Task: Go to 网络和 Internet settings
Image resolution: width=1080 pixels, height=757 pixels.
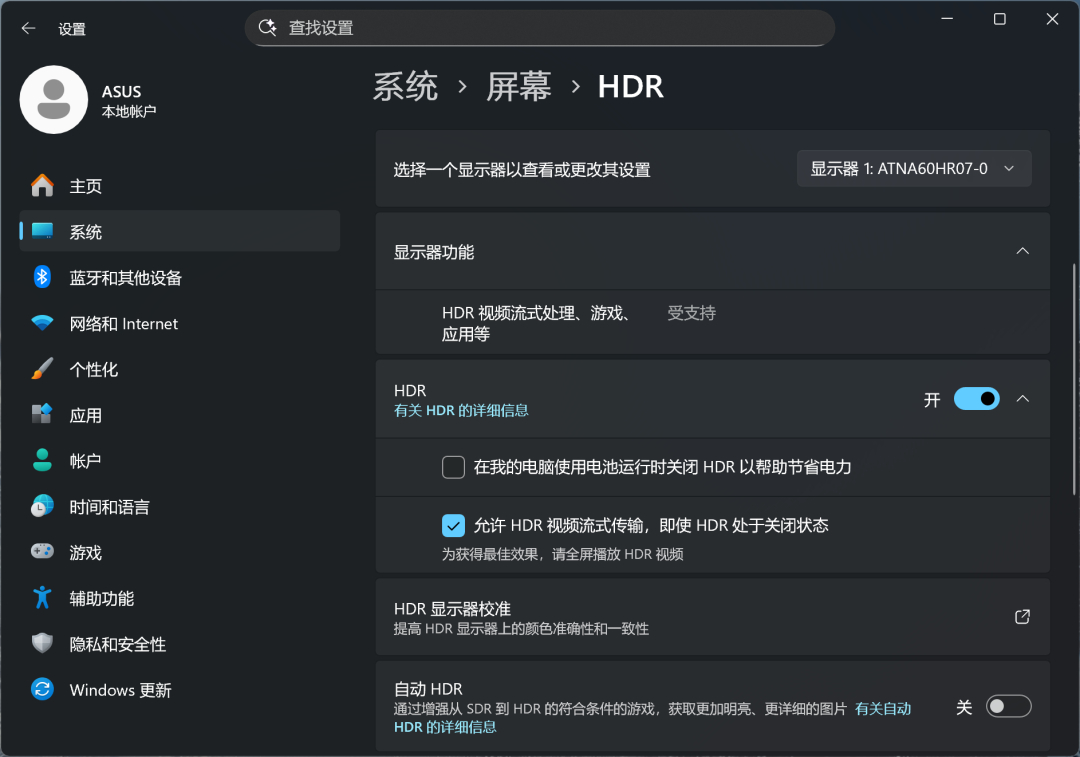Action: [x=180, y=323]
